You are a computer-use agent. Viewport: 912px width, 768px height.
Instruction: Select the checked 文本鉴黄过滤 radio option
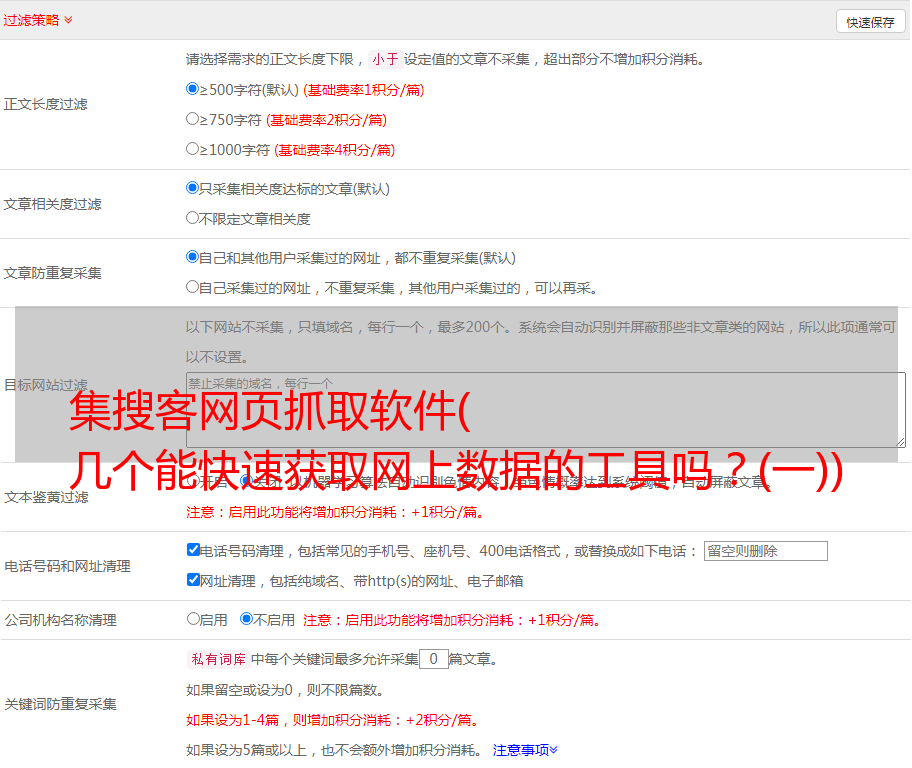click(246, 481)
